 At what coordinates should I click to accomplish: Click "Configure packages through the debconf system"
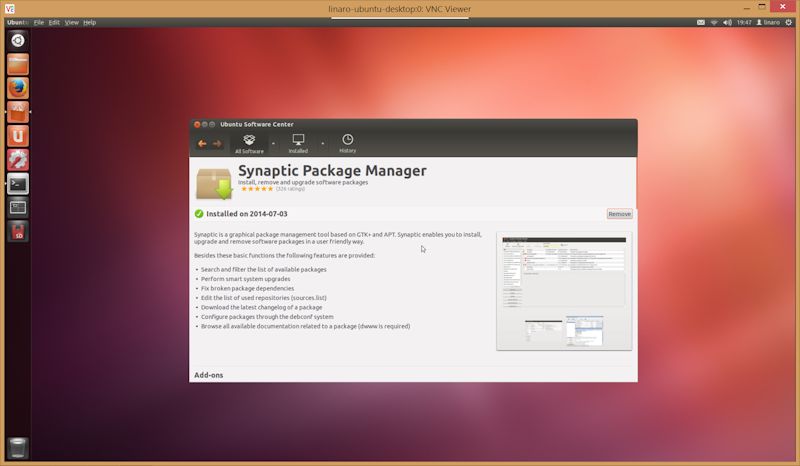click(267, 317)
